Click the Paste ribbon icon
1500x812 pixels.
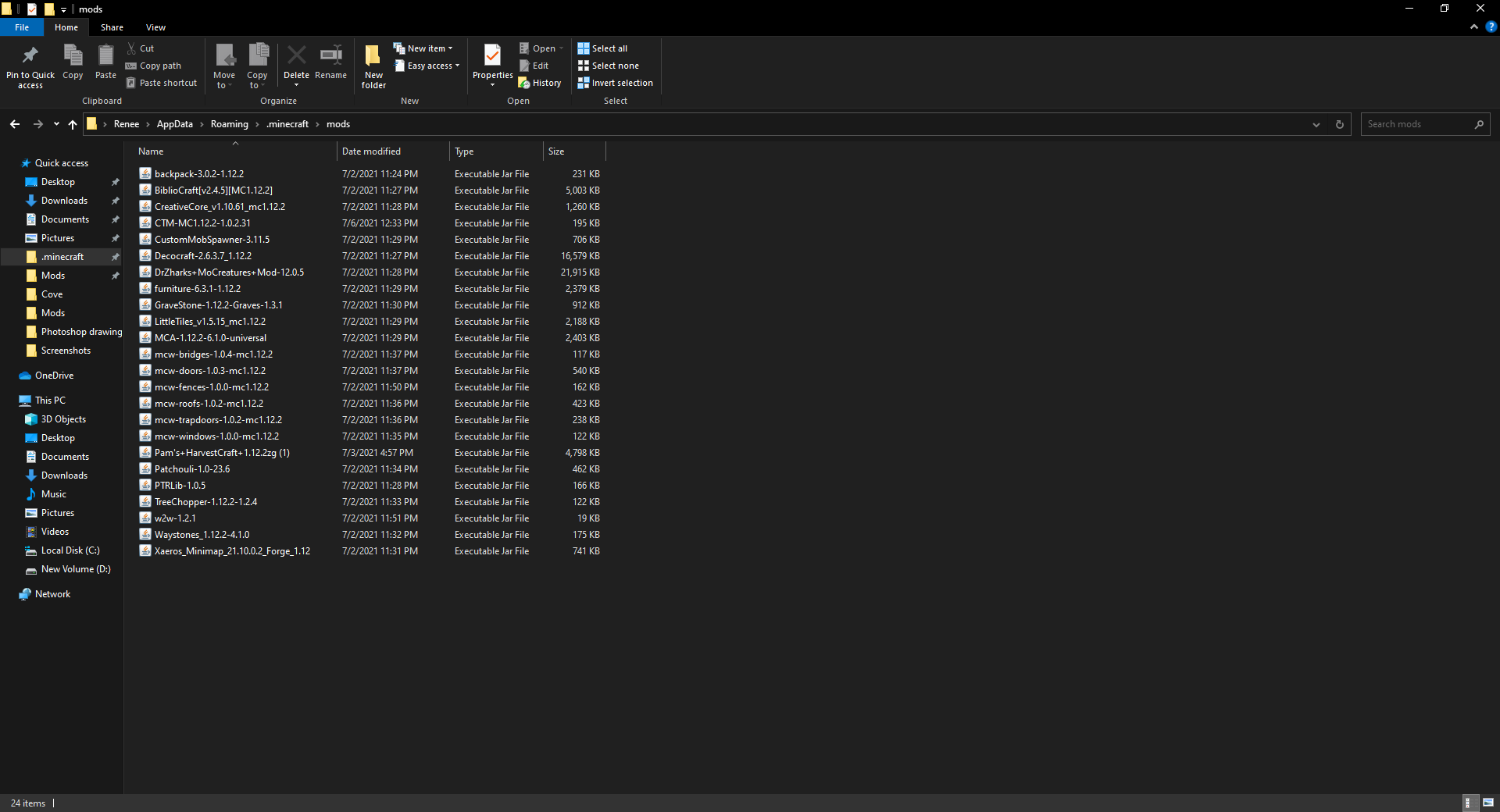[x=105, y=55]
